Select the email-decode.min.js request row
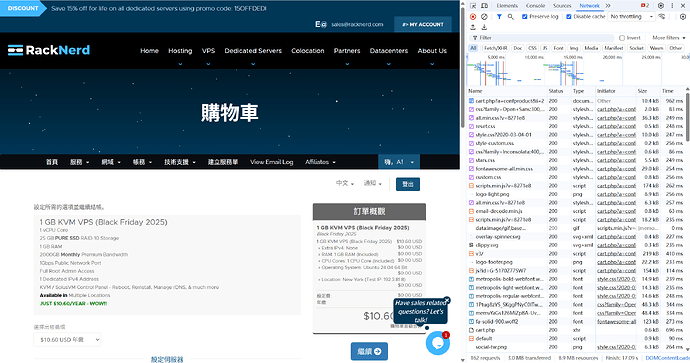The height and width of the screenshot is (363, 690). (576, 211)
